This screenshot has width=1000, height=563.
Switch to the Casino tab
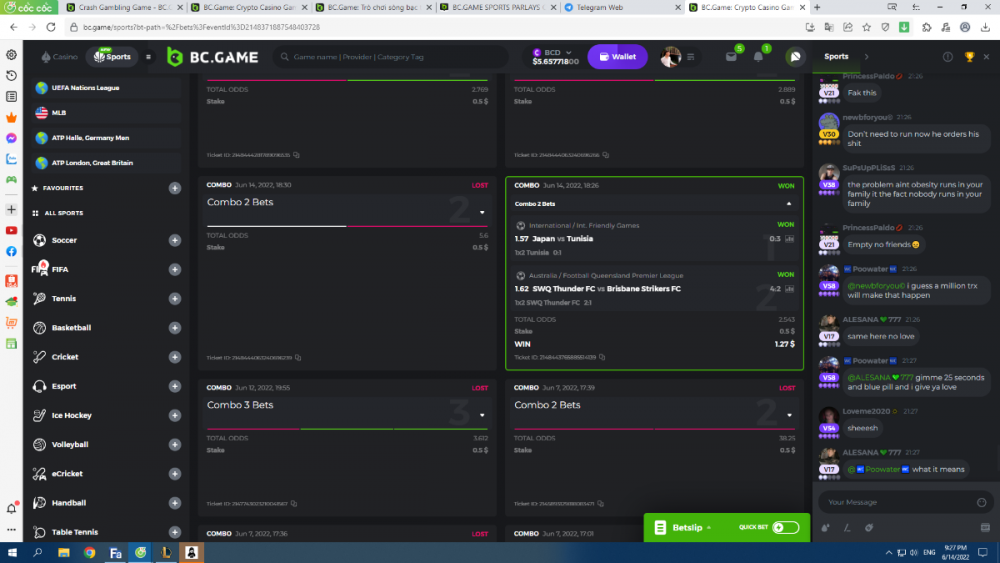[60, 57]
